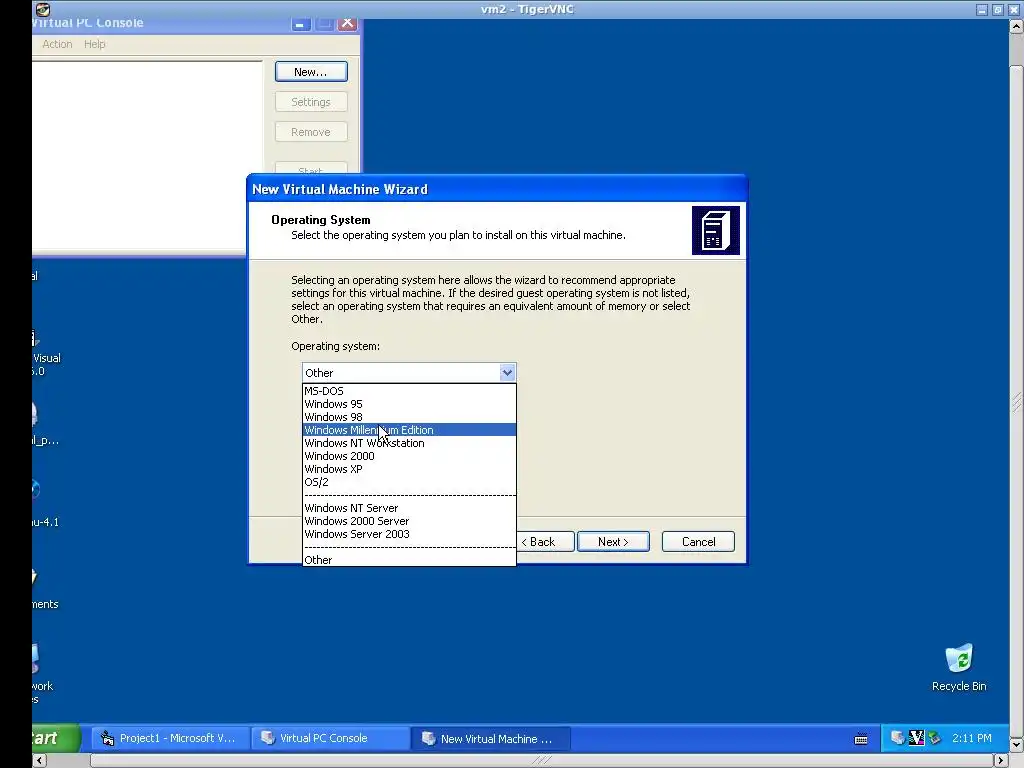Click the Start button on taskbar
Image resolution: width=1024 pixels, height=768 pixels.
coord(56,738)
